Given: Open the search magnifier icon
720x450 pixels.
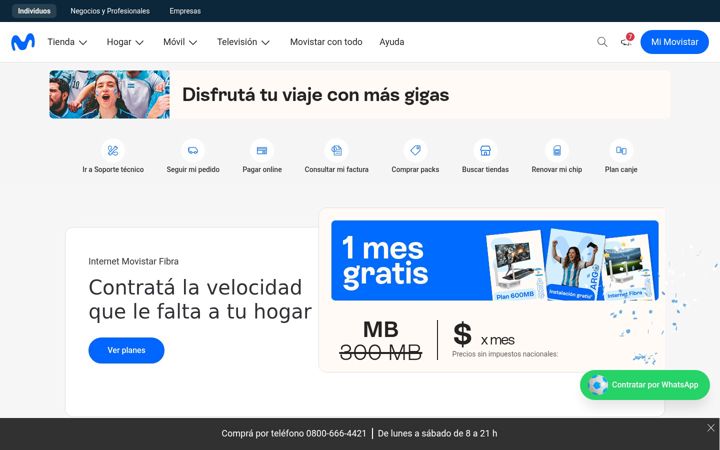Looking at the screenshot, I should (602, 42).
